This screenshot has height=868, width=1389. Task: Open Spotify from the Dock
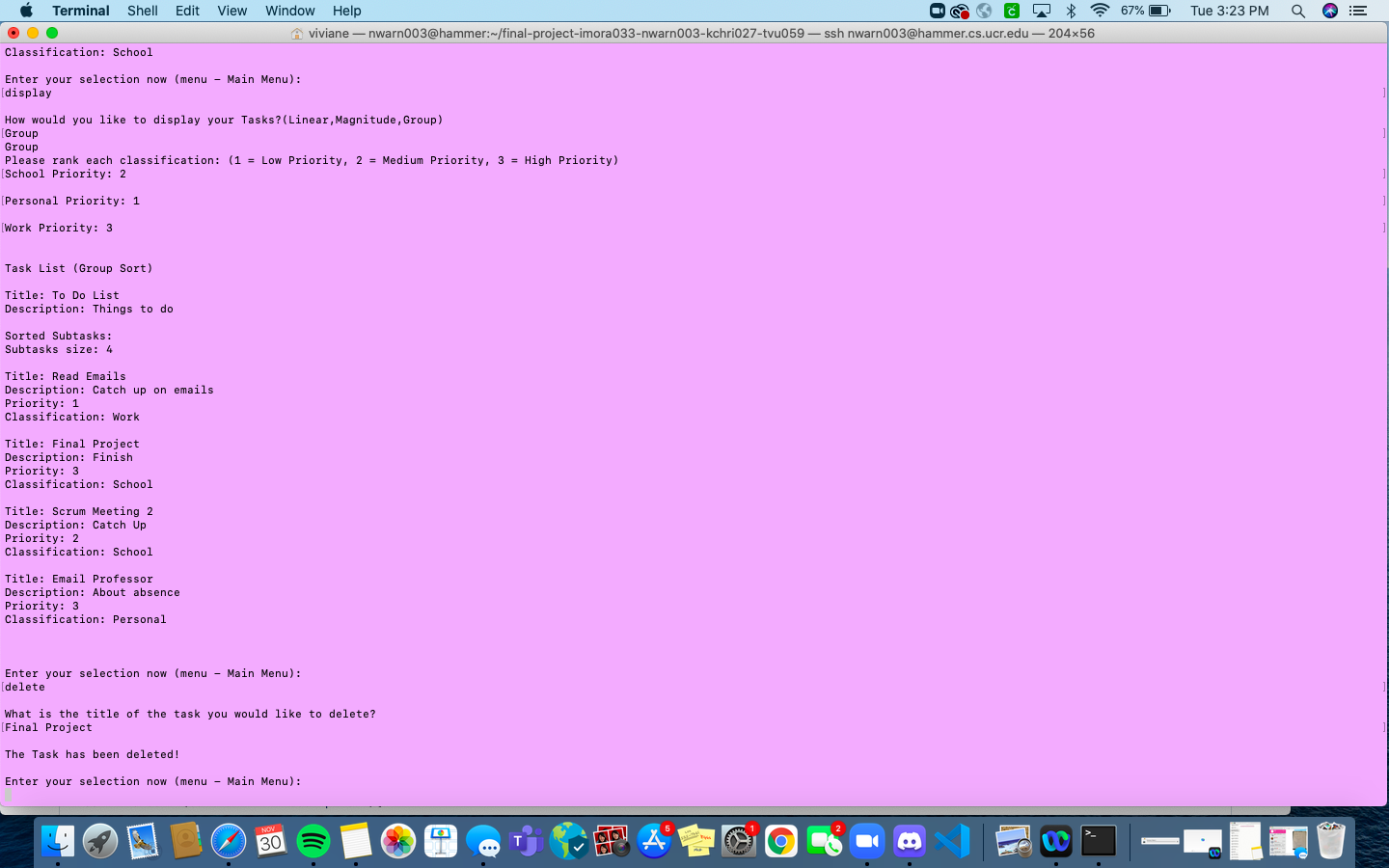pos(314,841)
